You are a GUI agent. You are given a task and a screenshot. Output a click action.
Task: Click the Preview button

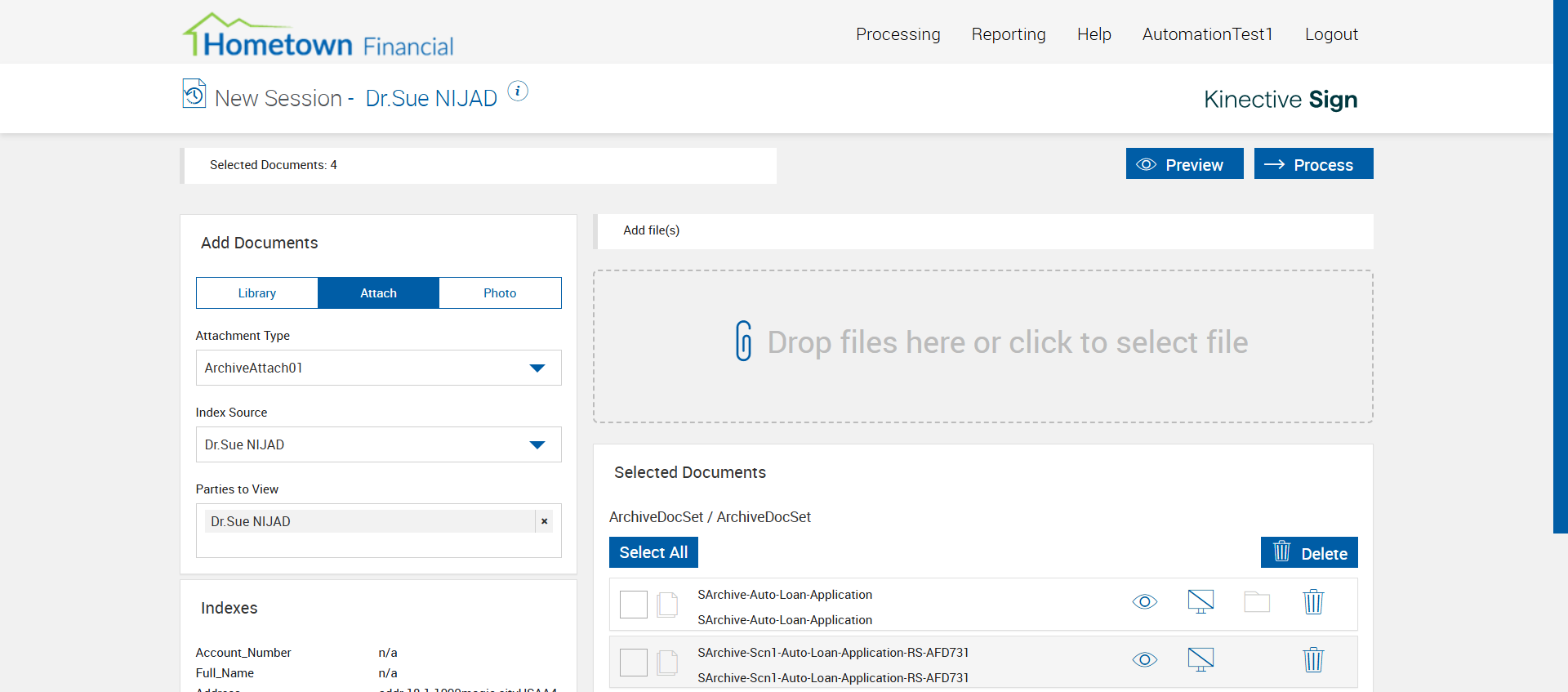1185,163
